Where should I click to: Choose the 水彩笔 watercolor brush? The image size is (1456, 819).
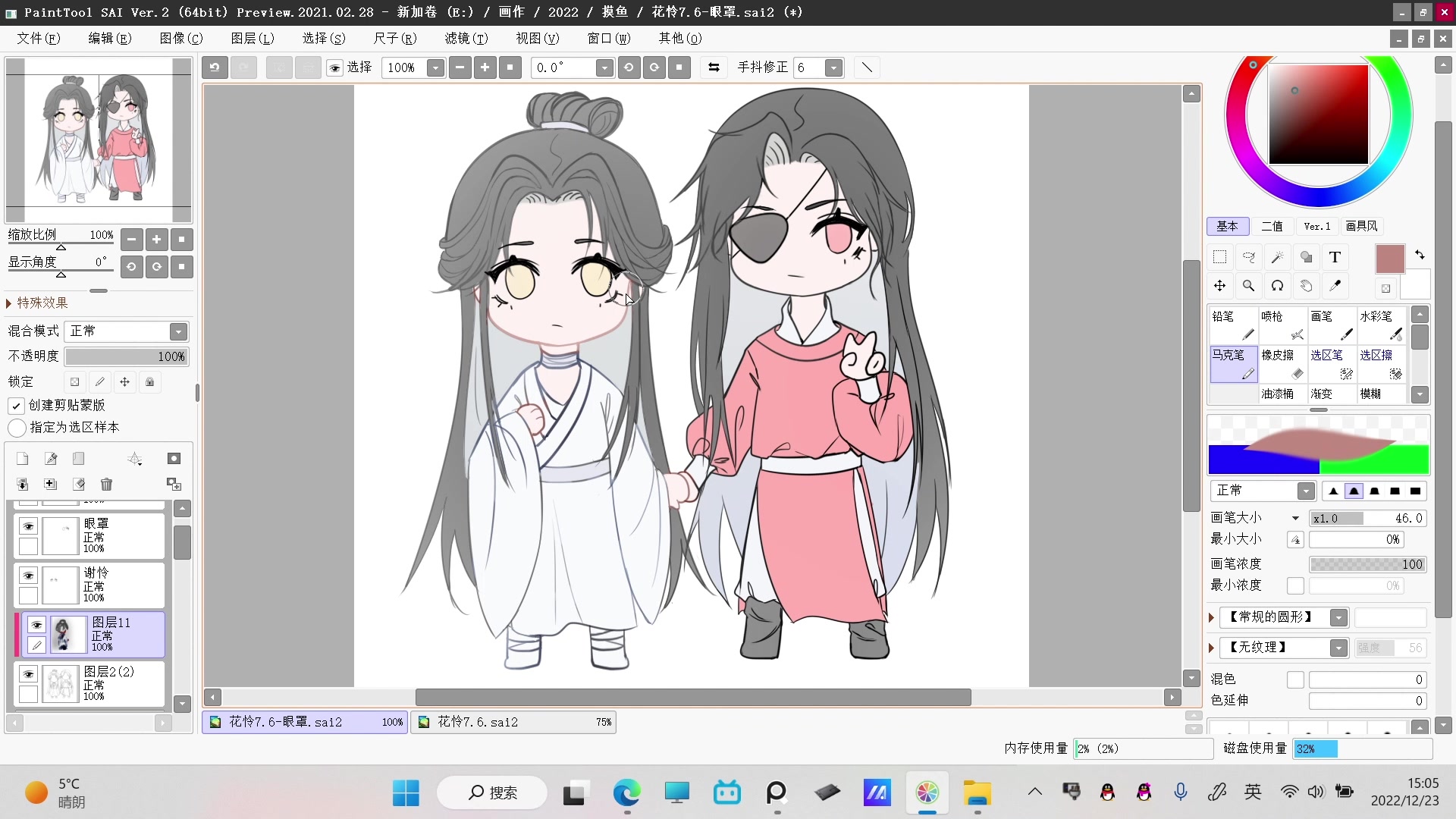[x=1381, y=325]
